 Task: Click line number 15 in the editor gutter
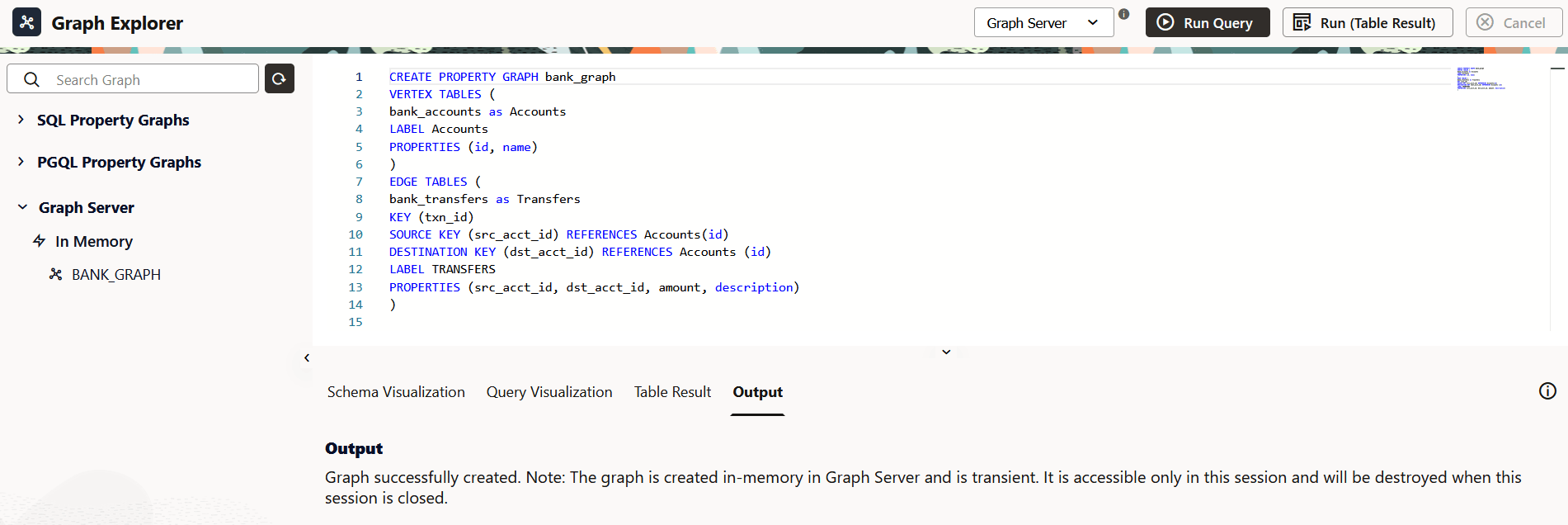click(x=356, y=322)
